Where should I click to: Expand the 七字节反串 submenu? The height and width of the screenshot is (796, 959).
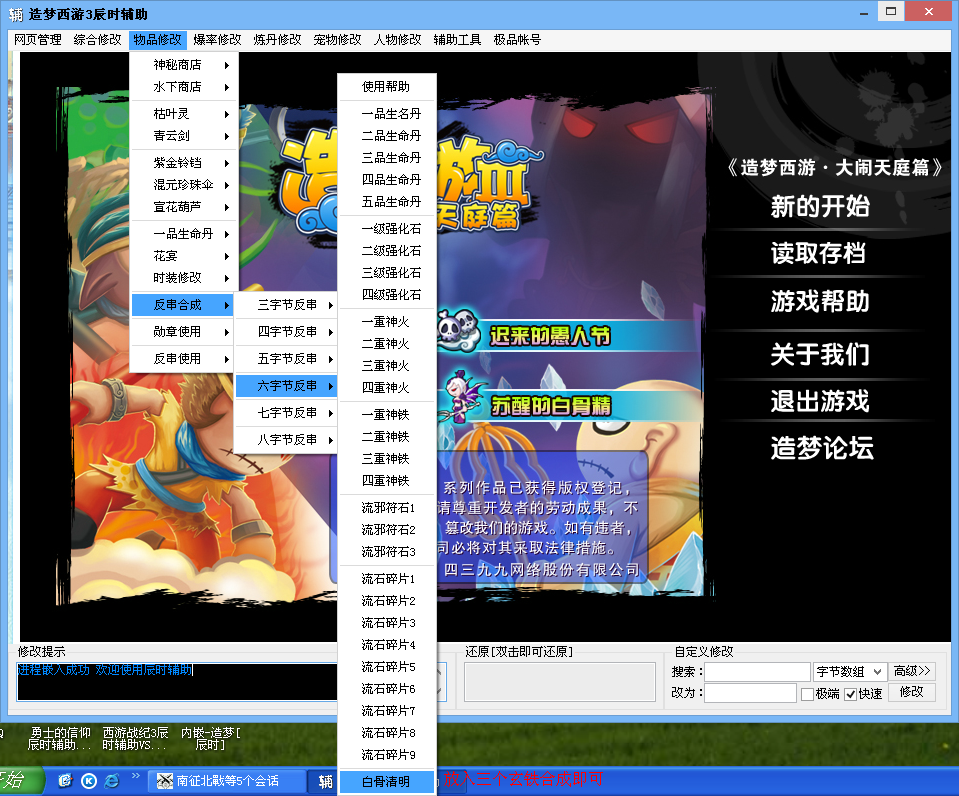pos(286,413)
